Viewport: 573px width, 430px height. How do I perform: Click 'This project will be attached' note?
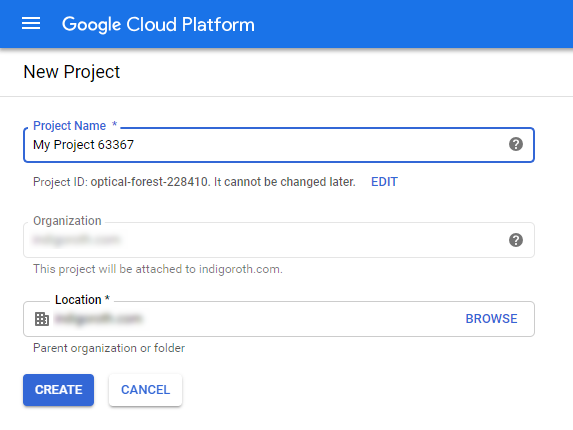[158, 269]
